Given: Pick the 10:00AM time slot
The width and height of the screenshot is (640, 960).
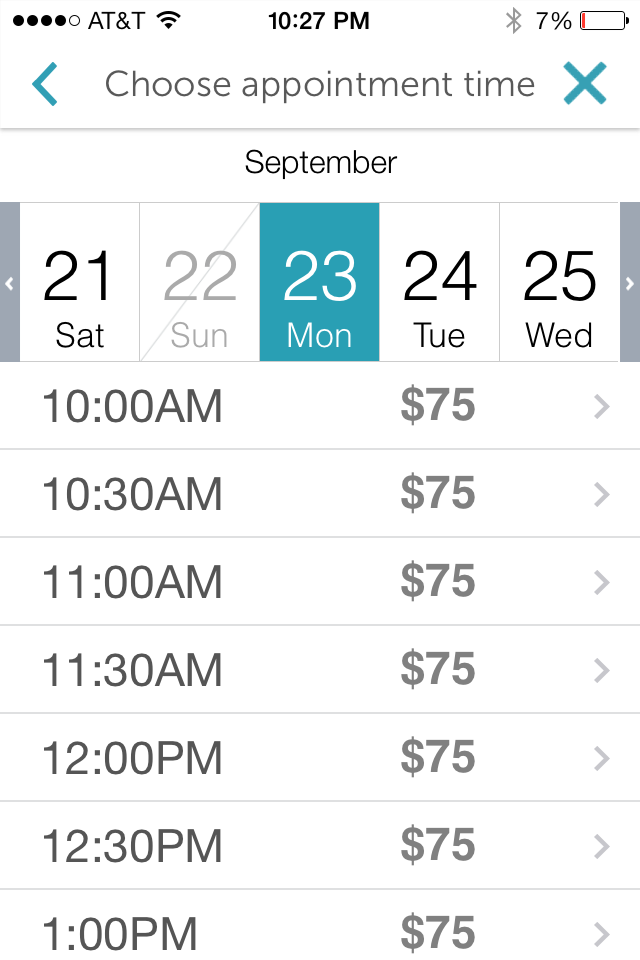Looking at the screenshot, I should click(320, 406).
